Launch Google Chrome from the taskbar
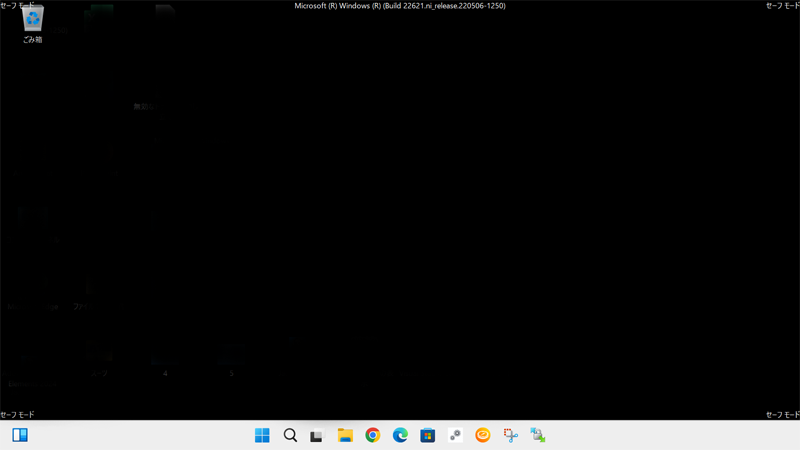Viewport: 800px width, 450px height. (372, 435)
